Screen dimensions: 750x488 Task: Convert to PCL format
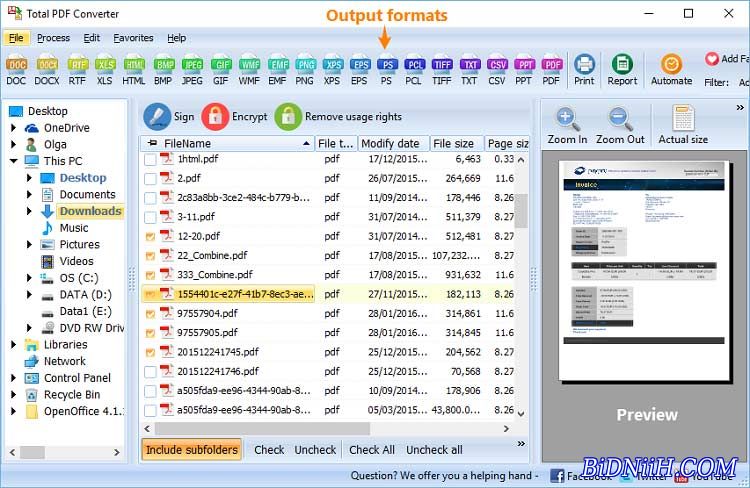(414, 70)
